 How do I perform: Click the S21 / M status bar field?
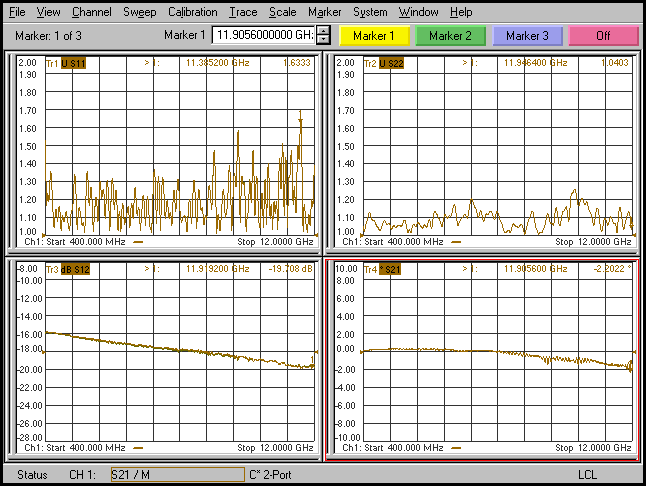click(x=176, y=474)
